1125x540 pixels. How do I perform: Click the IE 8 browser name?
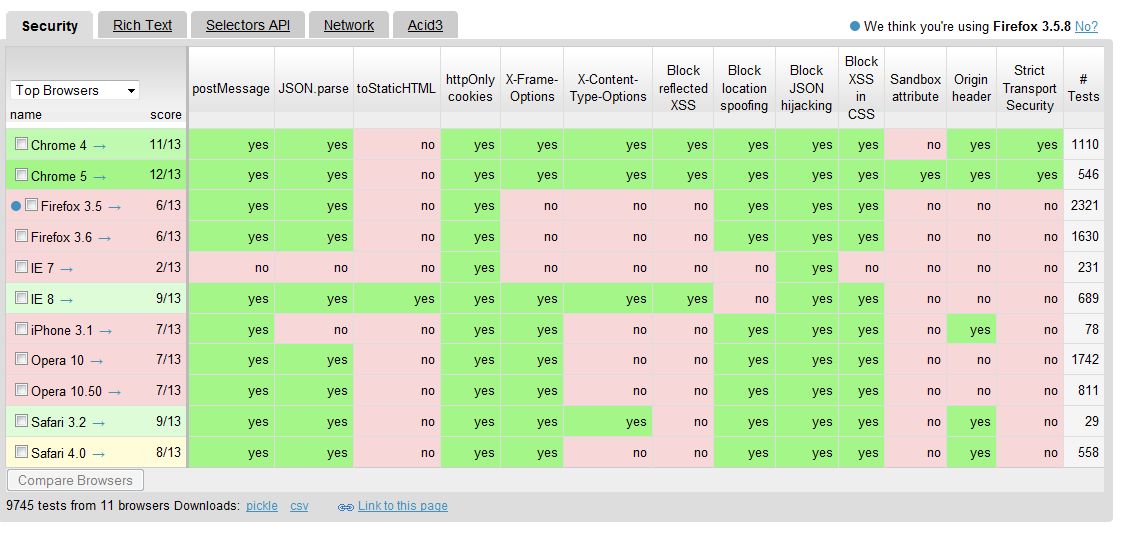pyautogui.click(x=42, y=300)
